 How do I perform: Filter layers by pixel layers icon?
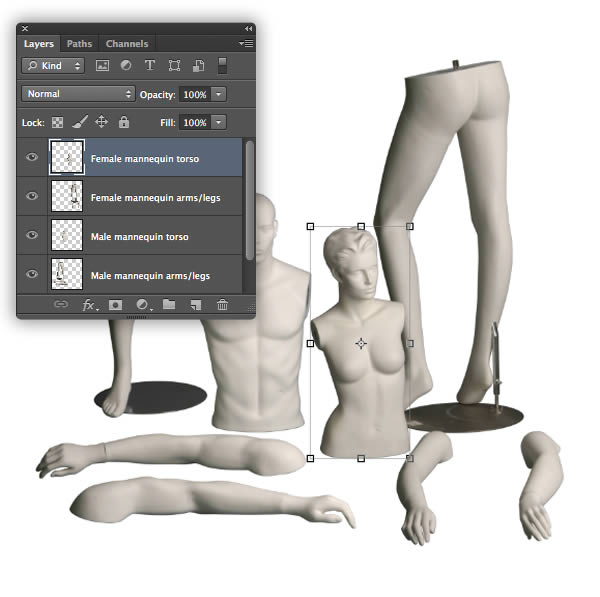pyautogui.click(x=102, y=65)
